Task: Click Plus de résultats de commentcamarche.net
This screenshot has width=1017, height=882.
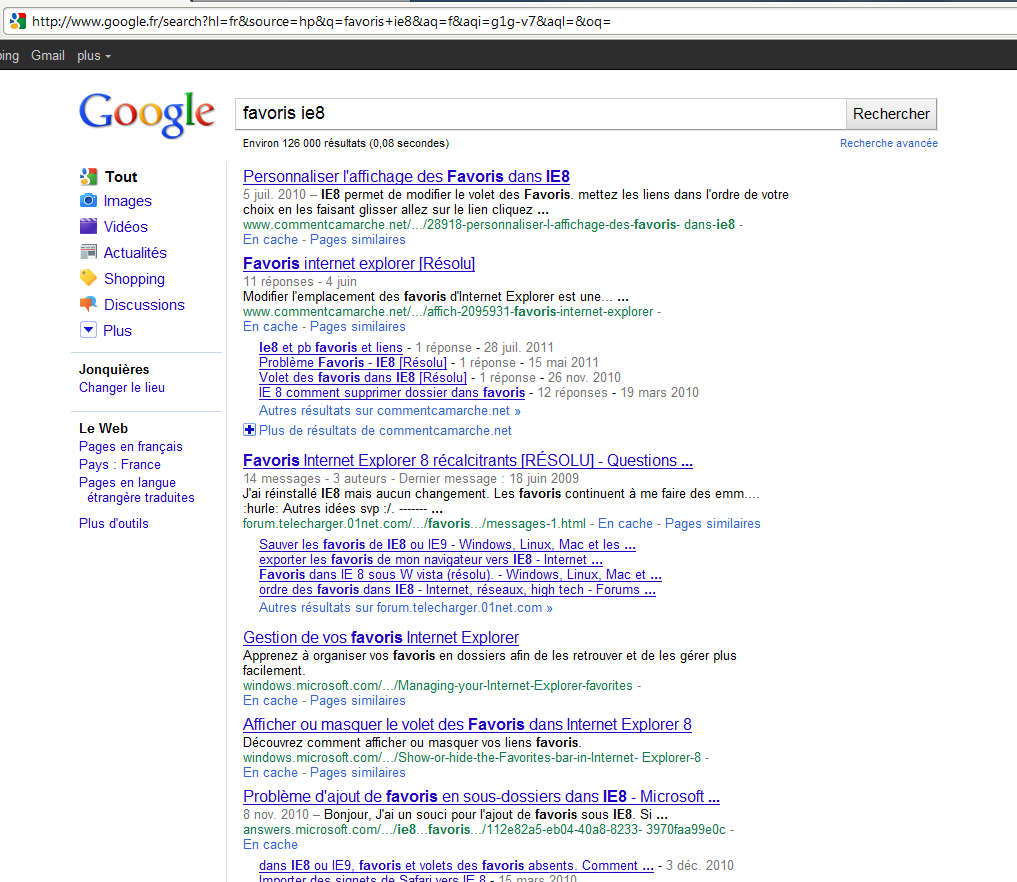Action: [x=385, y=431]
